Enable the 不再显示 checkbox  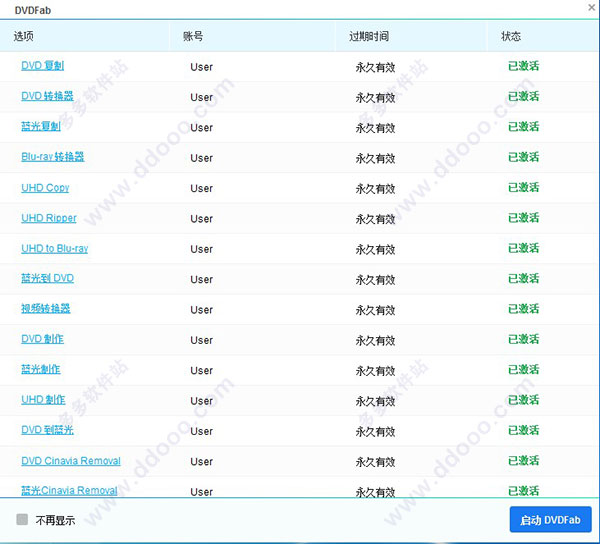coord(22,520)
